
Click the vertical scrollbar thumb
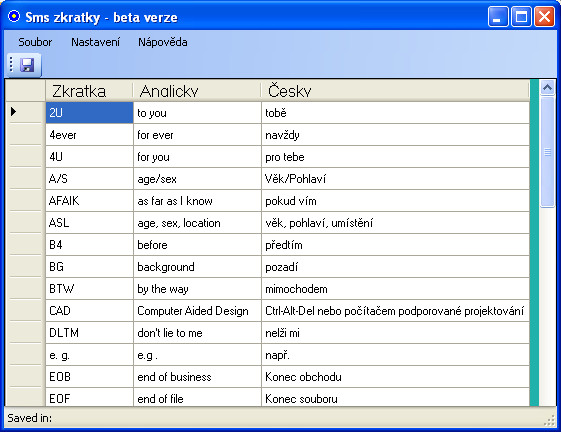pyautogui.click(x=547, y=152)
